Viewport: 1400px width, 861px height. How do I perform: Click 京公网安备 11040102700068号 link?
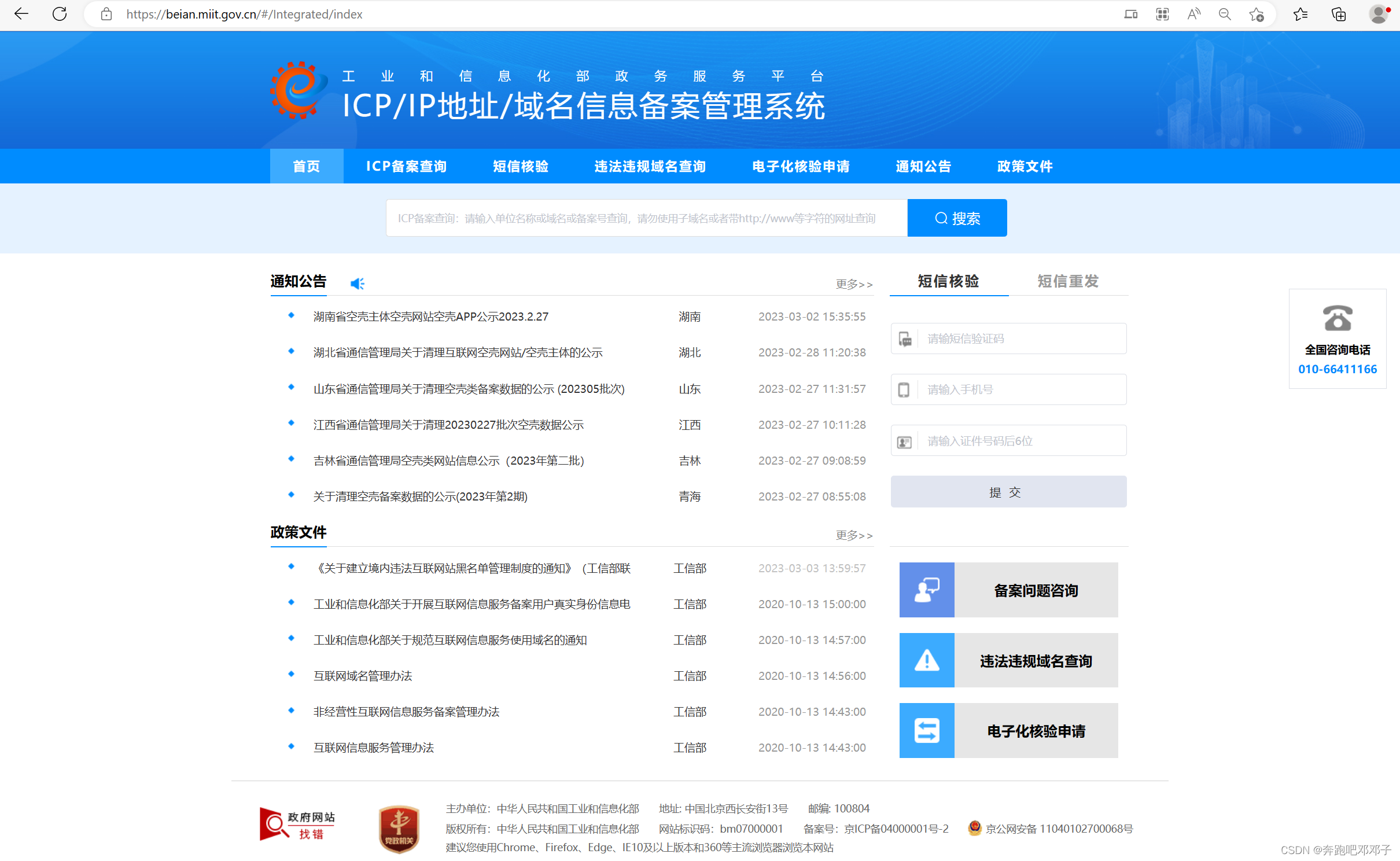(1059, 829)
